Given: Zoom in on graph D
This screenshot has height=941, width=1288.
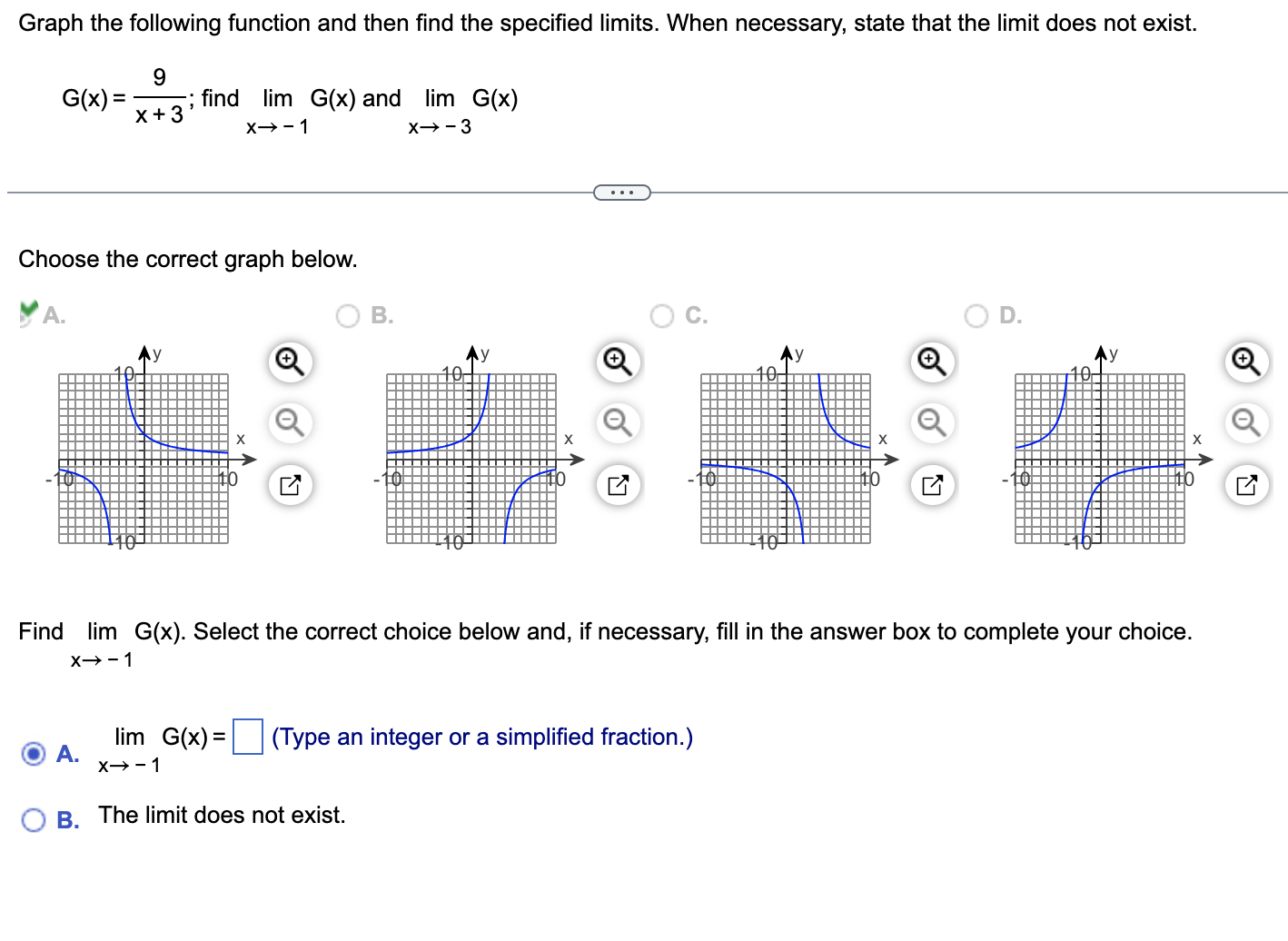Looking at the screenshot, I should click(x=1245, y=362).
